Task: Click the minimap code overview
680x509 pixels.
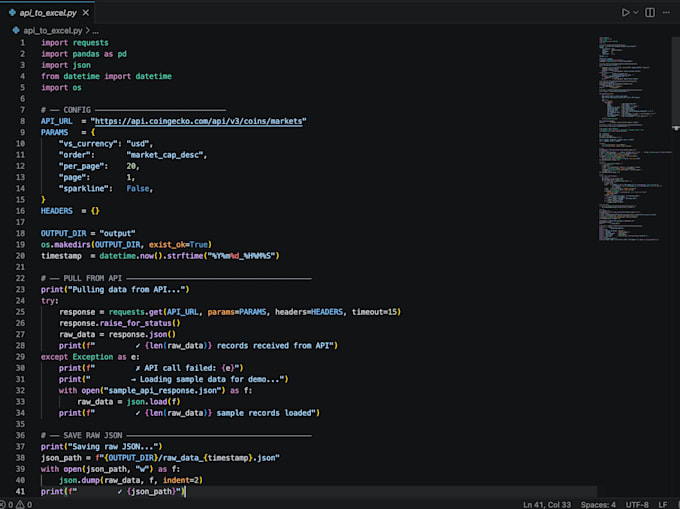Action: click(x=633, y=139)
